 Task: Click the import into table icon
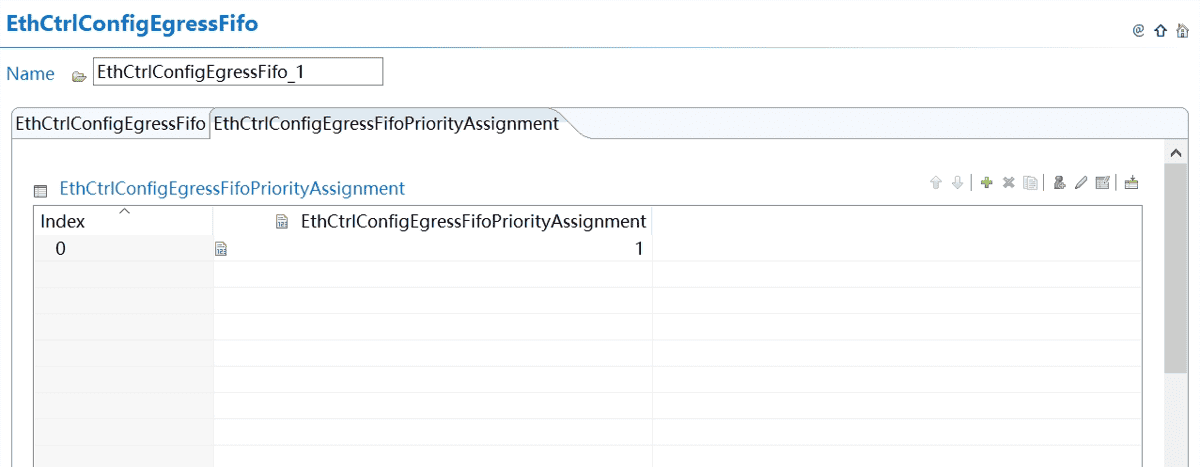pos(1131,183)
